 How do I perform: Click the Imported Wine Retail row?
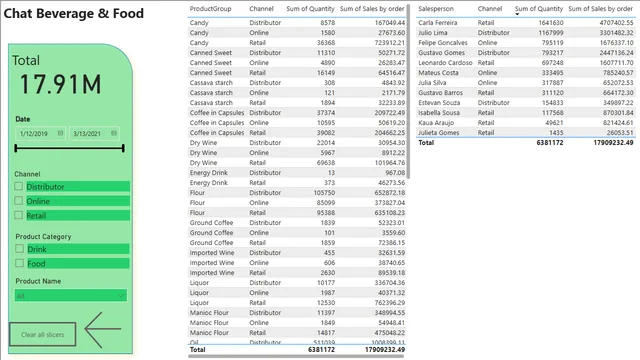pyautogui.click(x=297, y=273)
